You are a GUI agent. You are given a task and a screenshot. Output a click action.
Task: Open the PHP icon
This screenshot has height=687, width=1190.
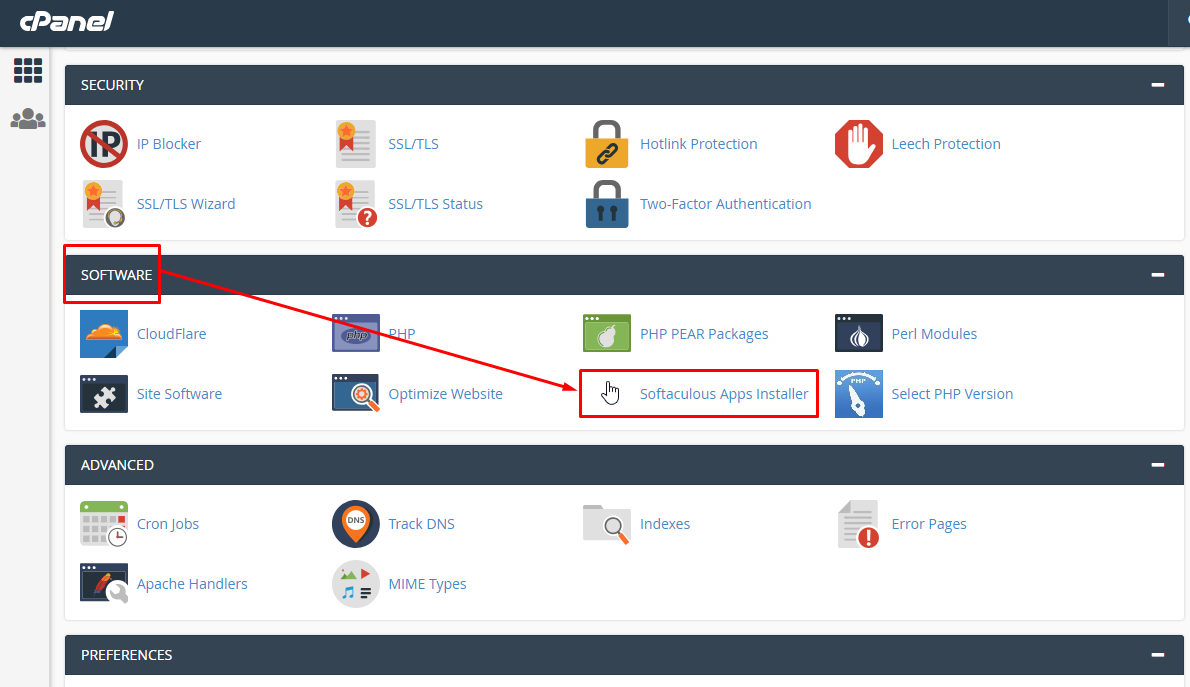pos(355,333)
